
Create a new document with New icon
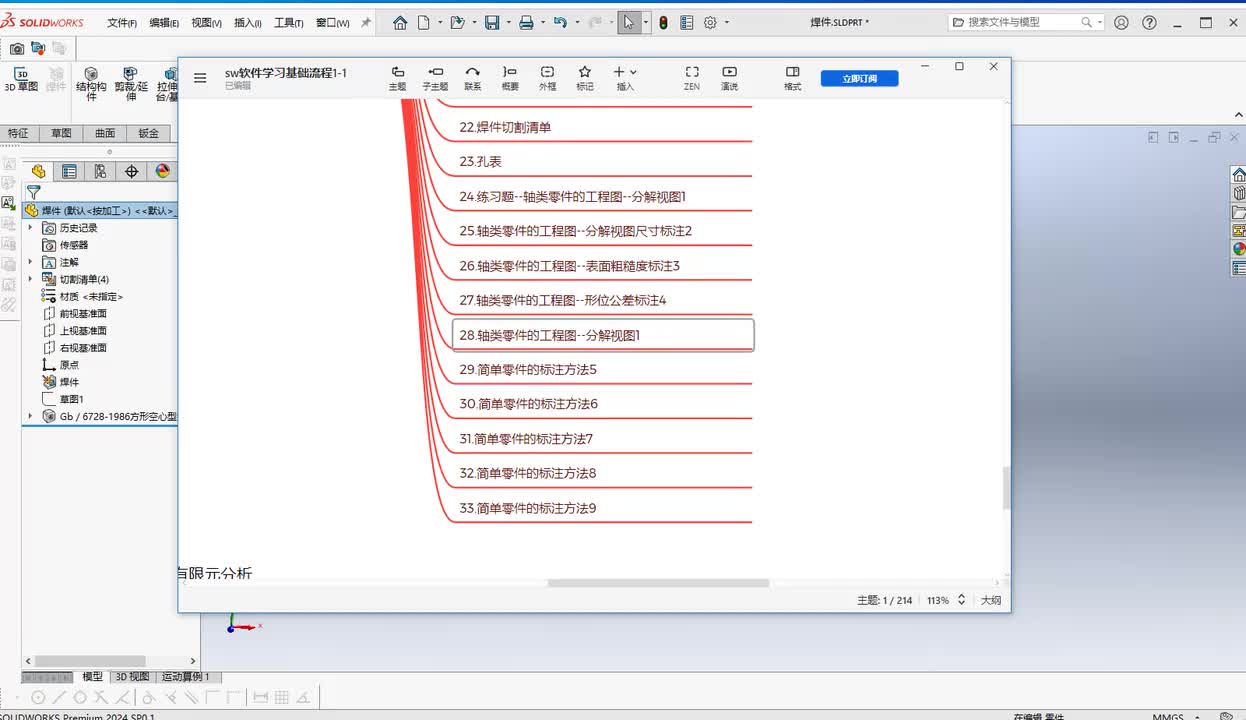424,22
